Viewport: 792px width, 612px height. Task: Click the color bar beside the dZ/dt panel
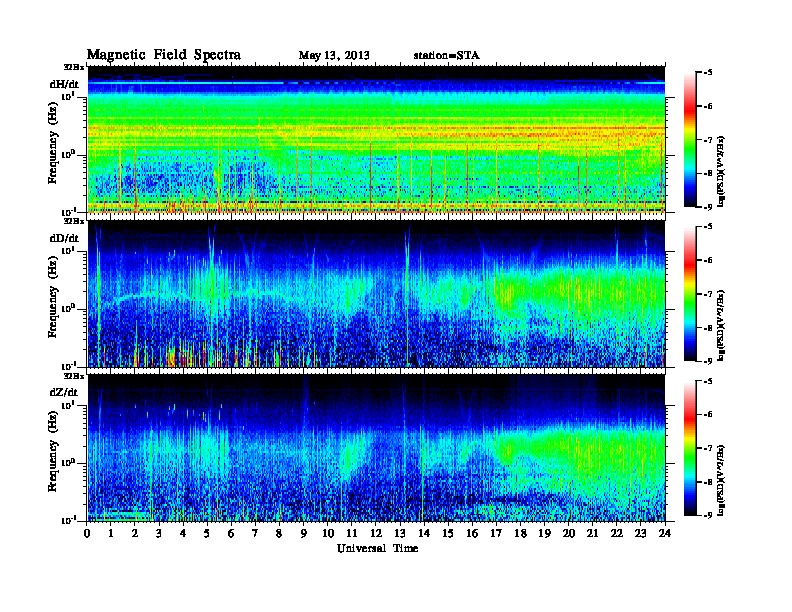[x=689, y=448]
